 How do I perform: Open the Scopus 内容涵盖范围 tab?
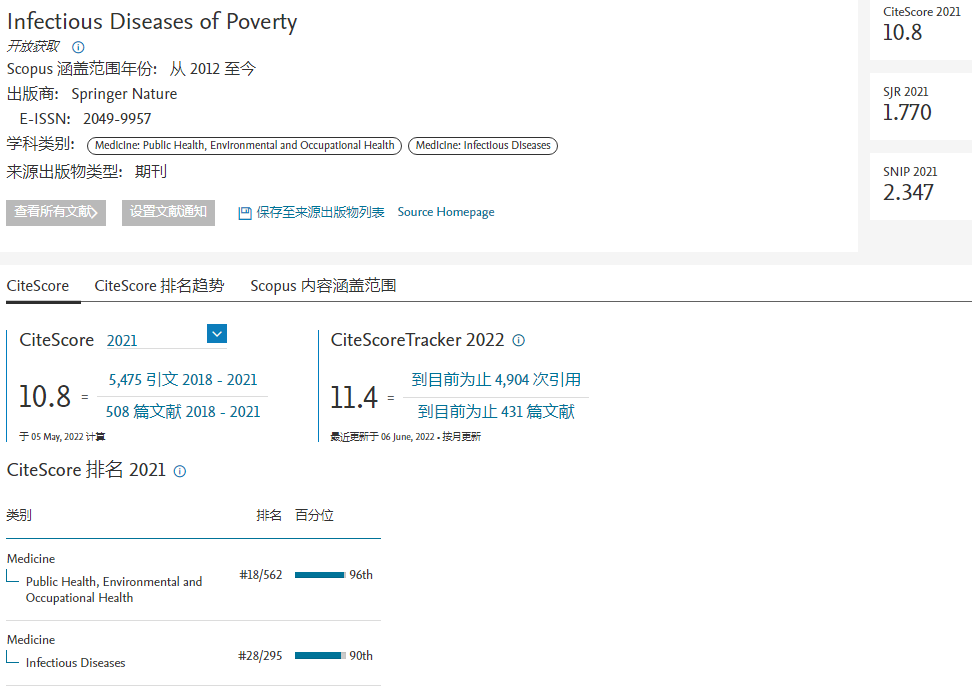(x=323, y=286)
